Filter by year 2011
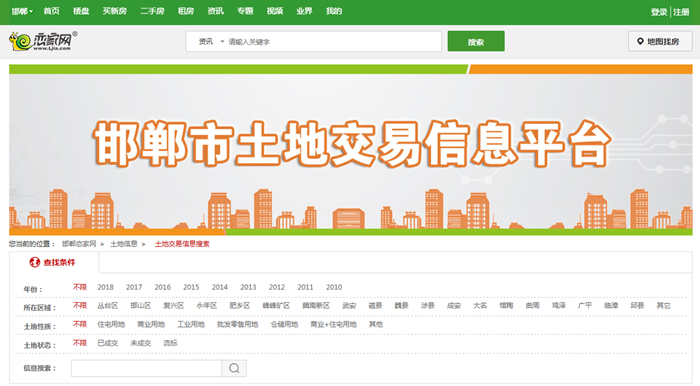Image resolution: width=700 pixels, height=386 pixels. click(305, 287)
